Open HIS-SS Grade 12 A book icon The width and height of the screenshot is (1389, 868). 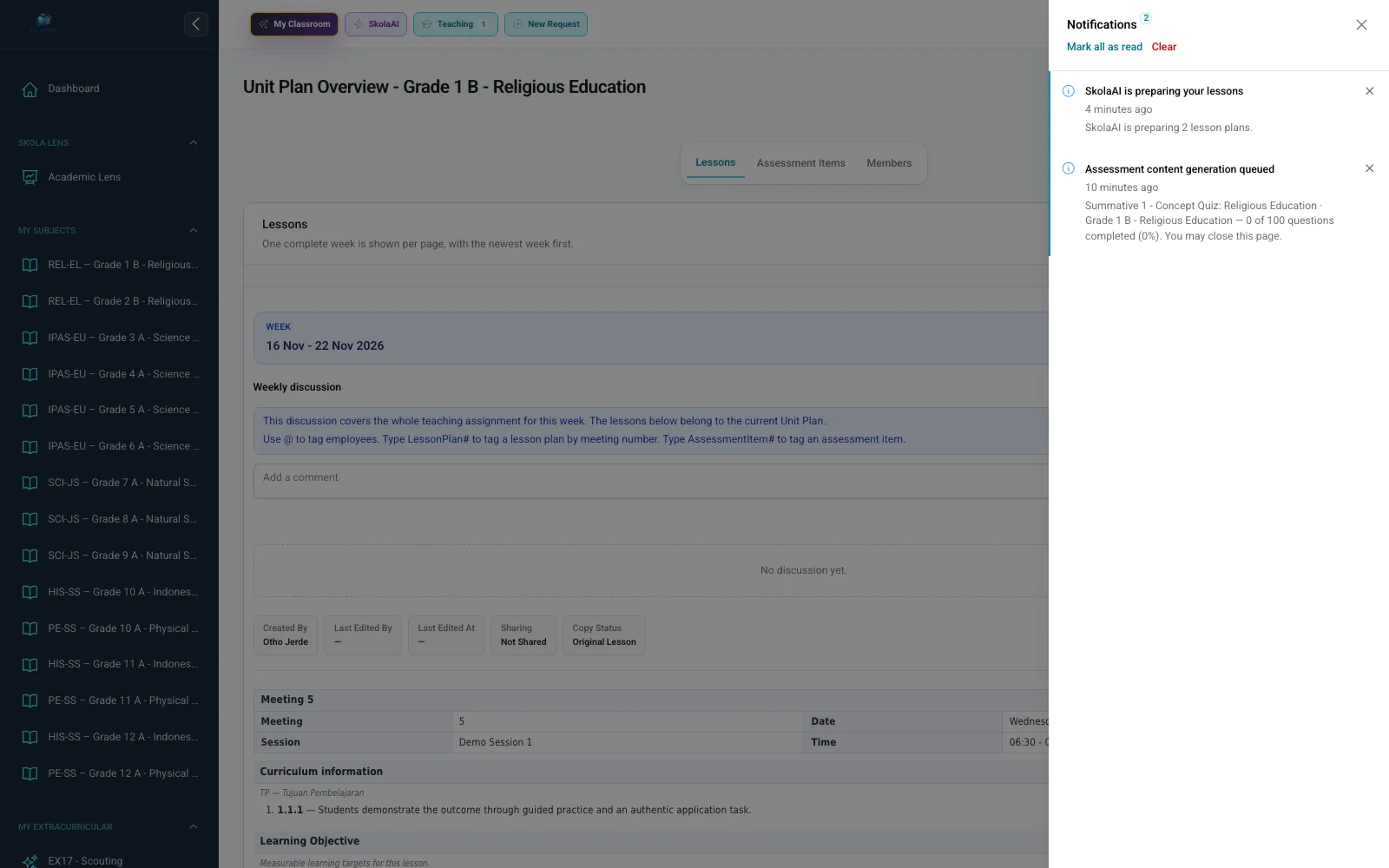[x=30, y=737]
